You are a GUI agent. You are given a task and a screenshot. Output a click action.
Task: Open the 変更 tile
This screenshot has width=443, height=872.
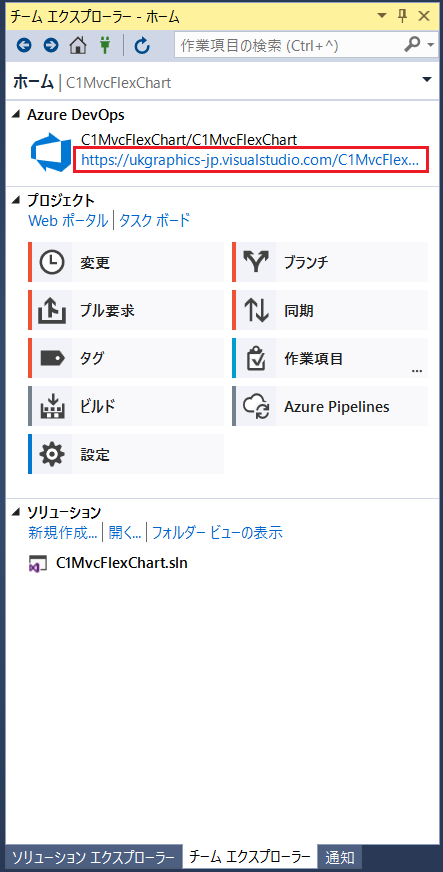(x=126, y=262)
